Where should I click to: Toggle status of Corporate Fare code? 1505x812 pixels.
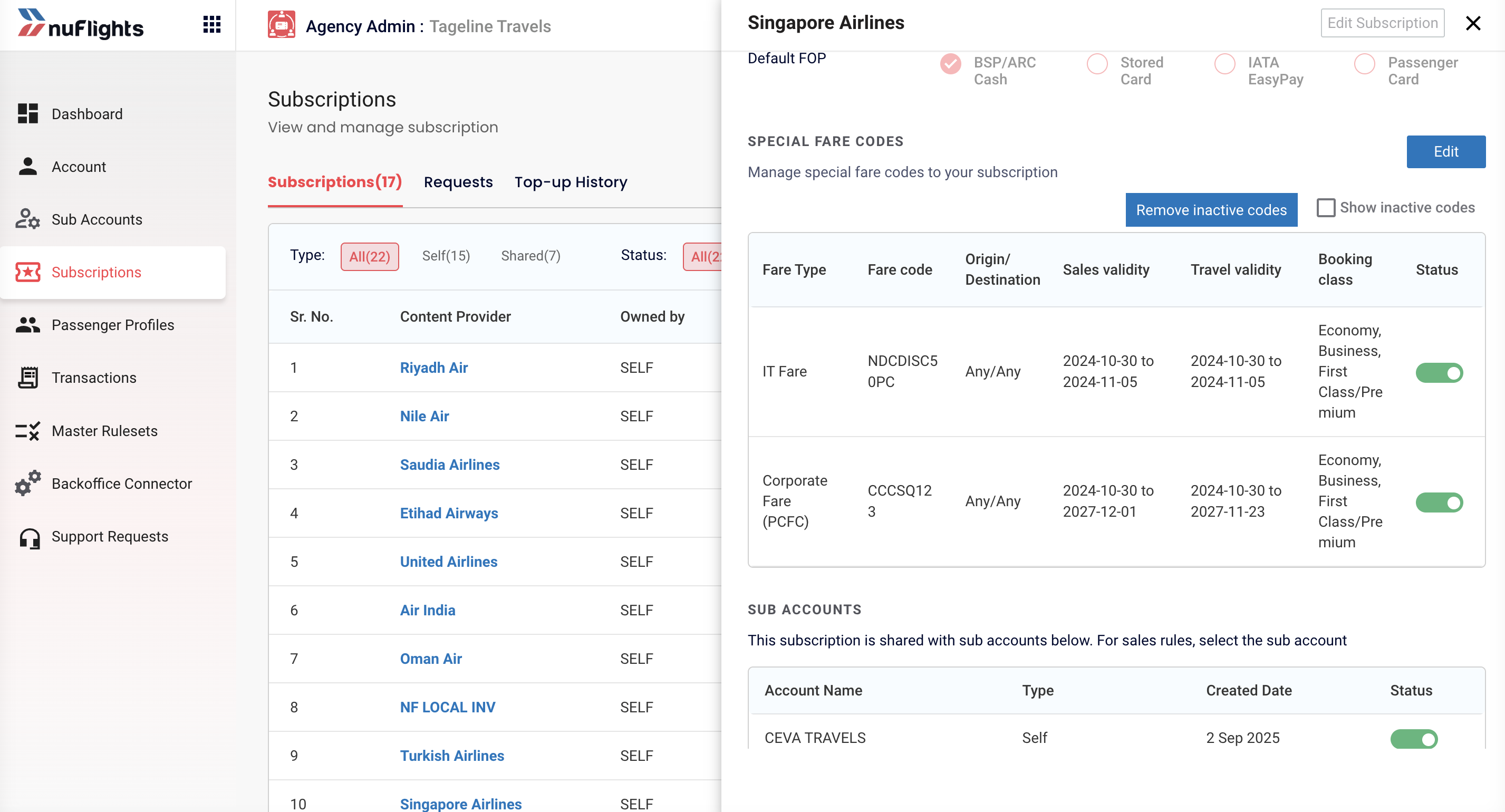[x=1439, y=502]
